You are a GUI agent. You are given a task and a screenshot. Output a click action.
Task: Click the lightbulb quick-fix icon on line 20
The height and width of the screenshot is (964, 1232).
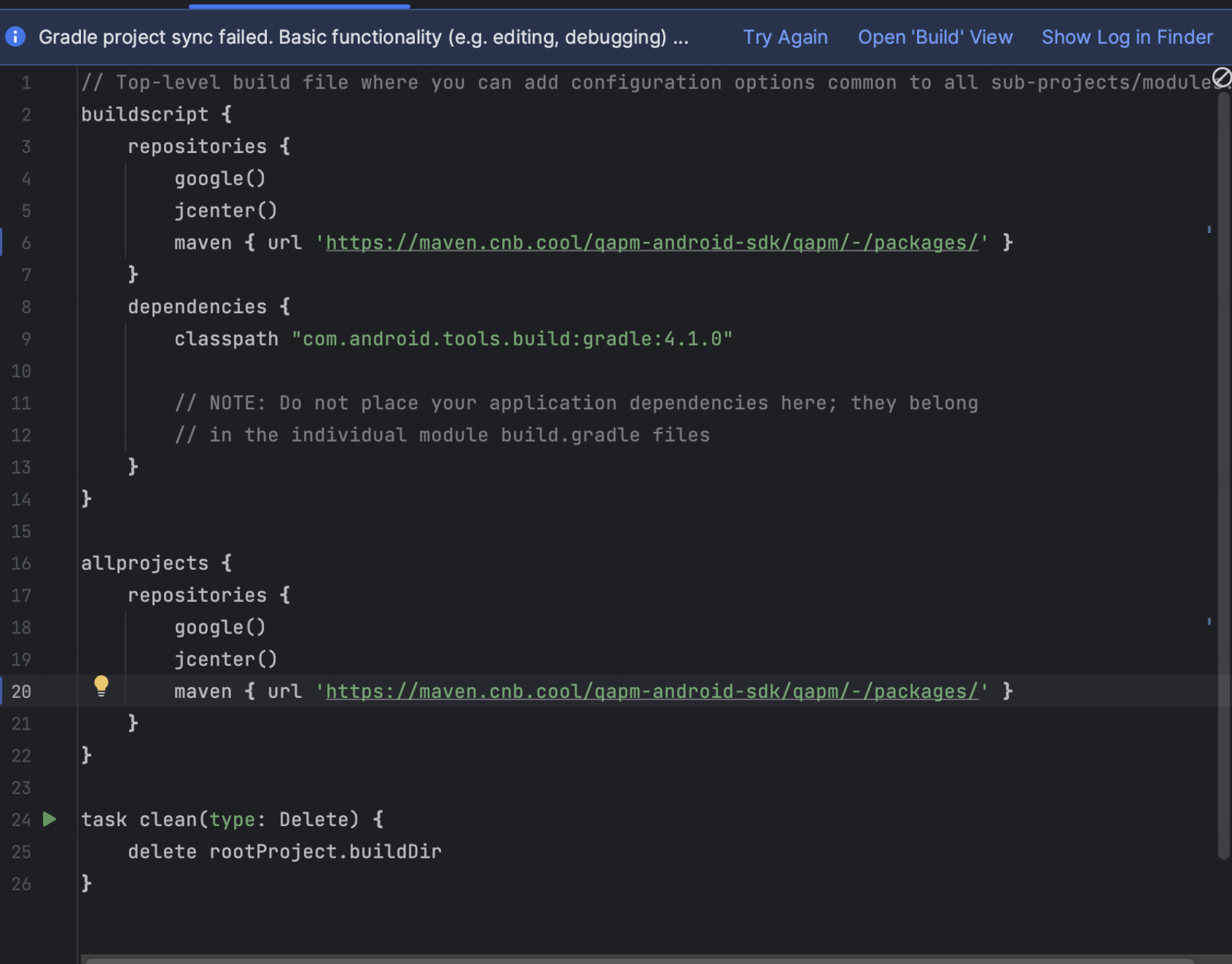[101, 685]
